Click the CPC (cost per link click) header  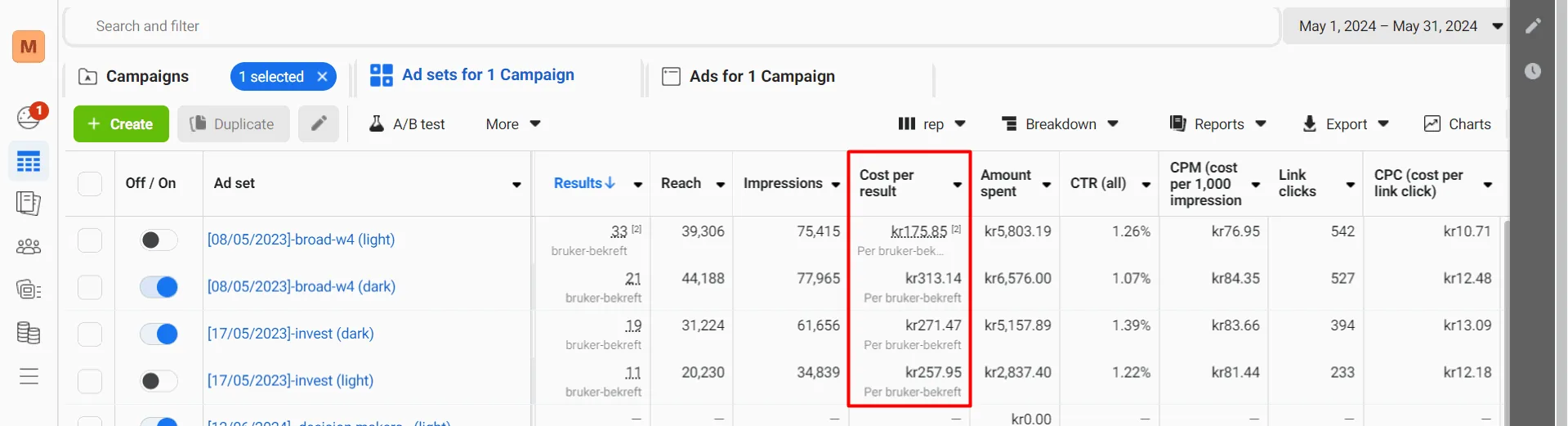point(1418,183)
